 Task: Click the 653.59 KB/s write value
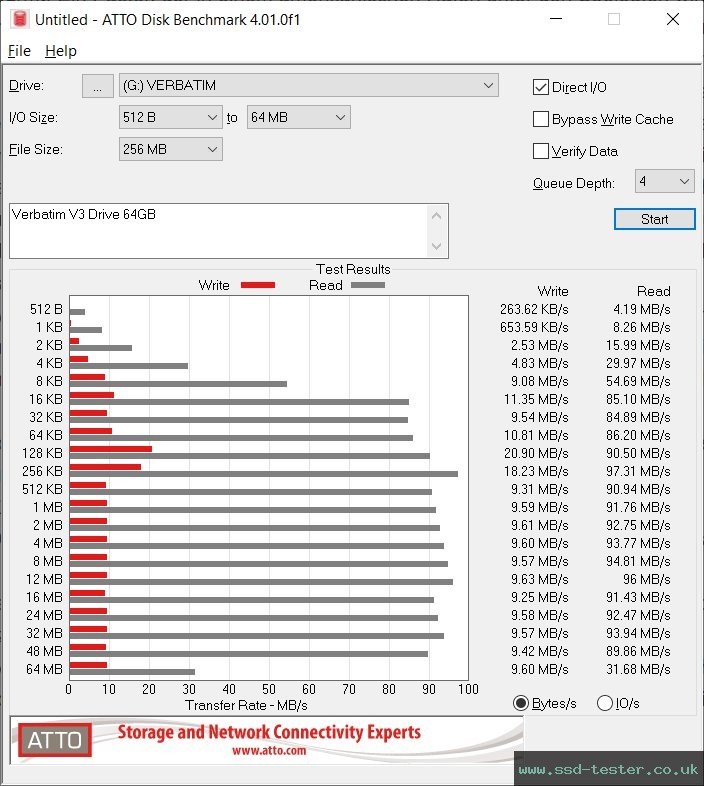coord(534,327)
